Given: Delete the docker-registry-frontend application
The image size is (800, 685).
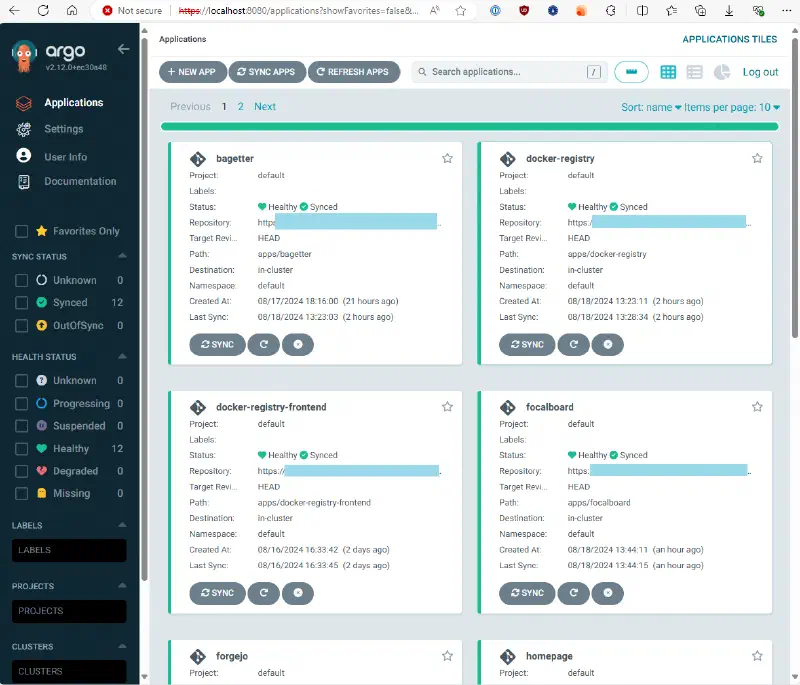Looking at the screenshot, I should pos(298,593).
